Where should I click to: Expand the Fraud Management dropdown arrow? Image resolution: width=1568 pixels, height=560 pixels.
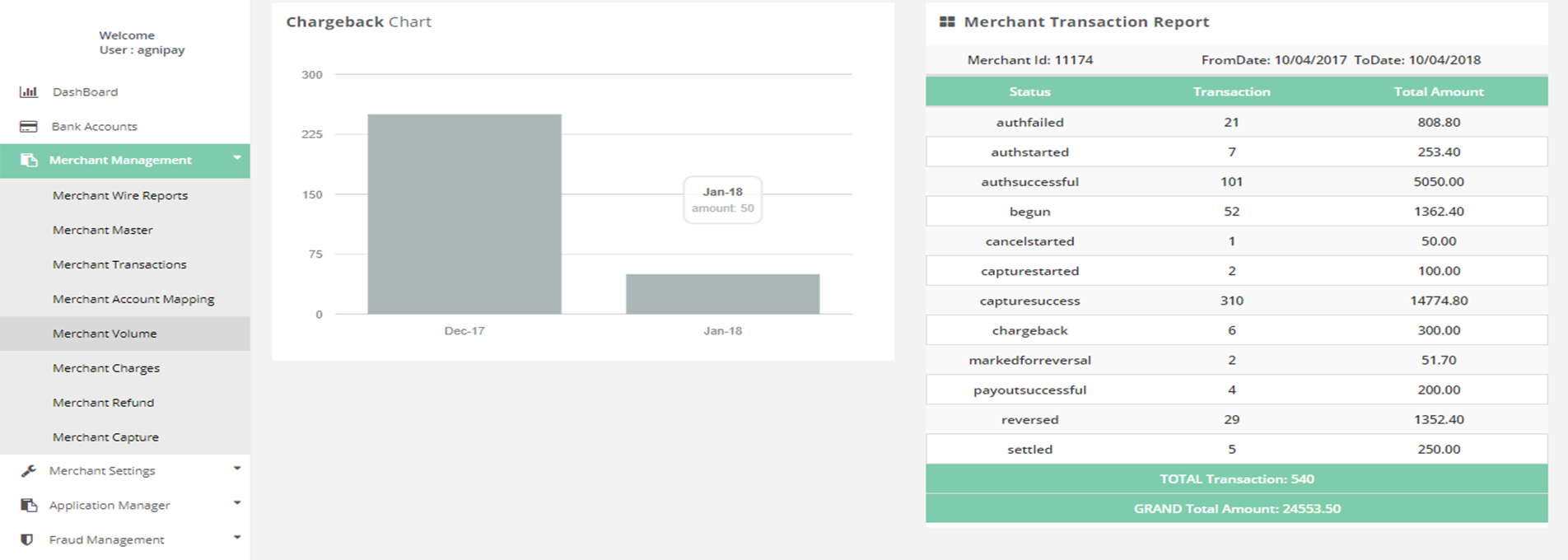[x=237, y=538]
